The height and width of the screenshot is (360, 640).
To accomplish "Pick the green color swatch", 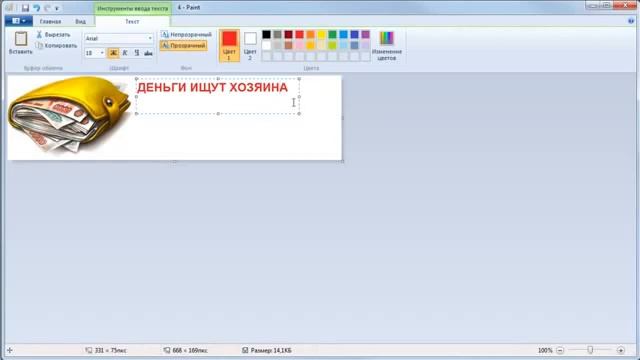I will click(333, 34).
